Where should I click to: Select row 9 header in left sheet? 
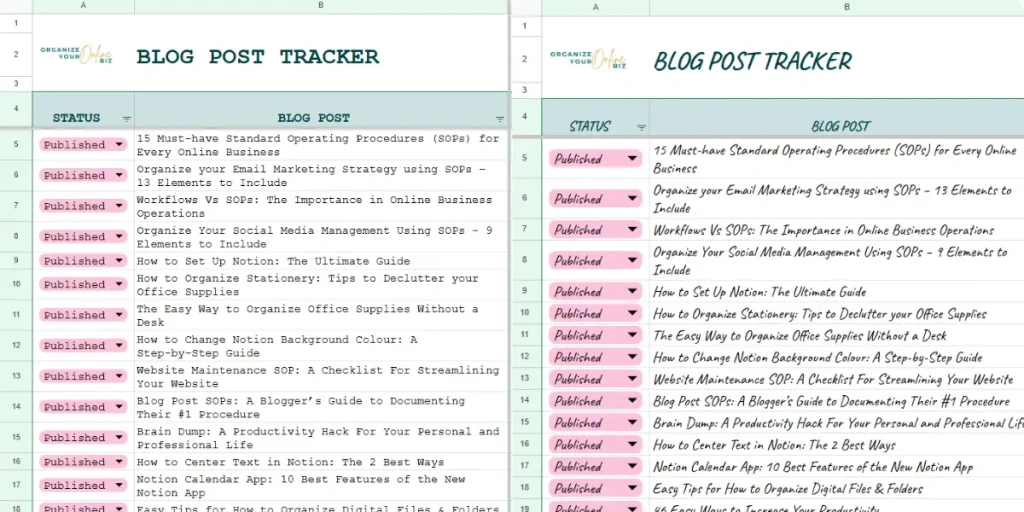[16, 261]
